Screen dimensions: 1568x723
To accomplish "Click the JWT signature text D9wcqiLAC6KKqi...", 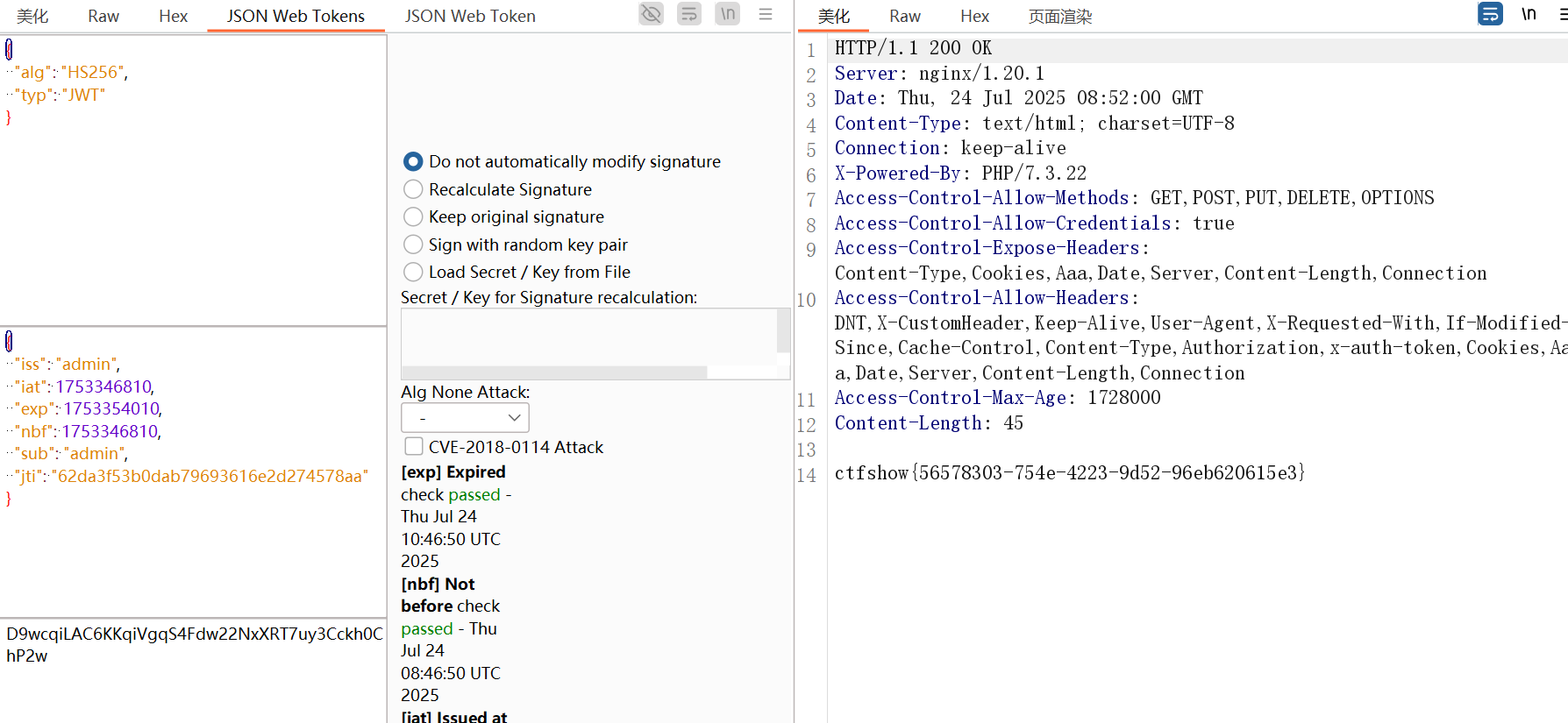I will coord(194,644).
